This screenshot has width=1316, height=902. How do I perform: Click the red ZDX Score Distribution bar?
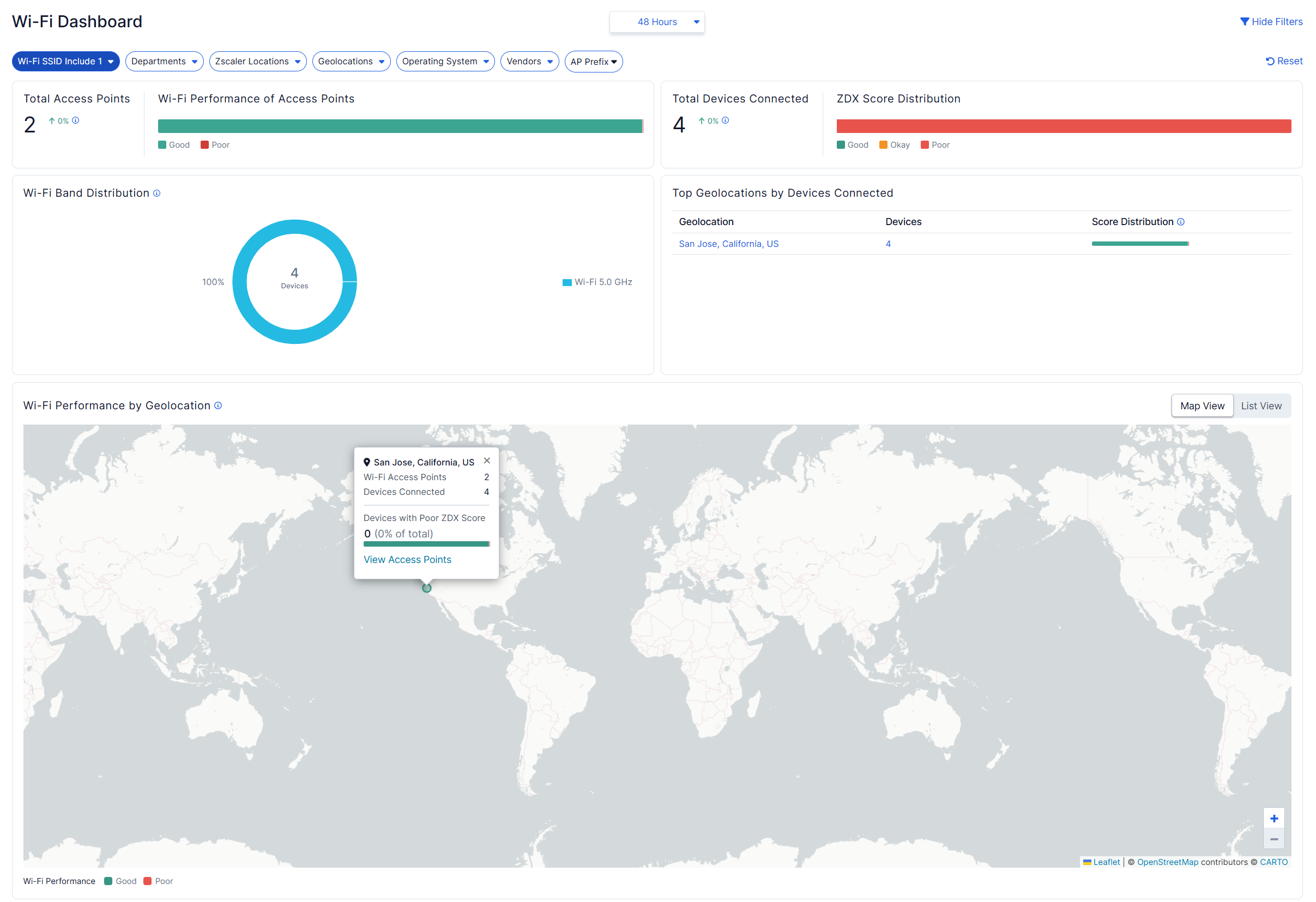(x=1064, y=126)
